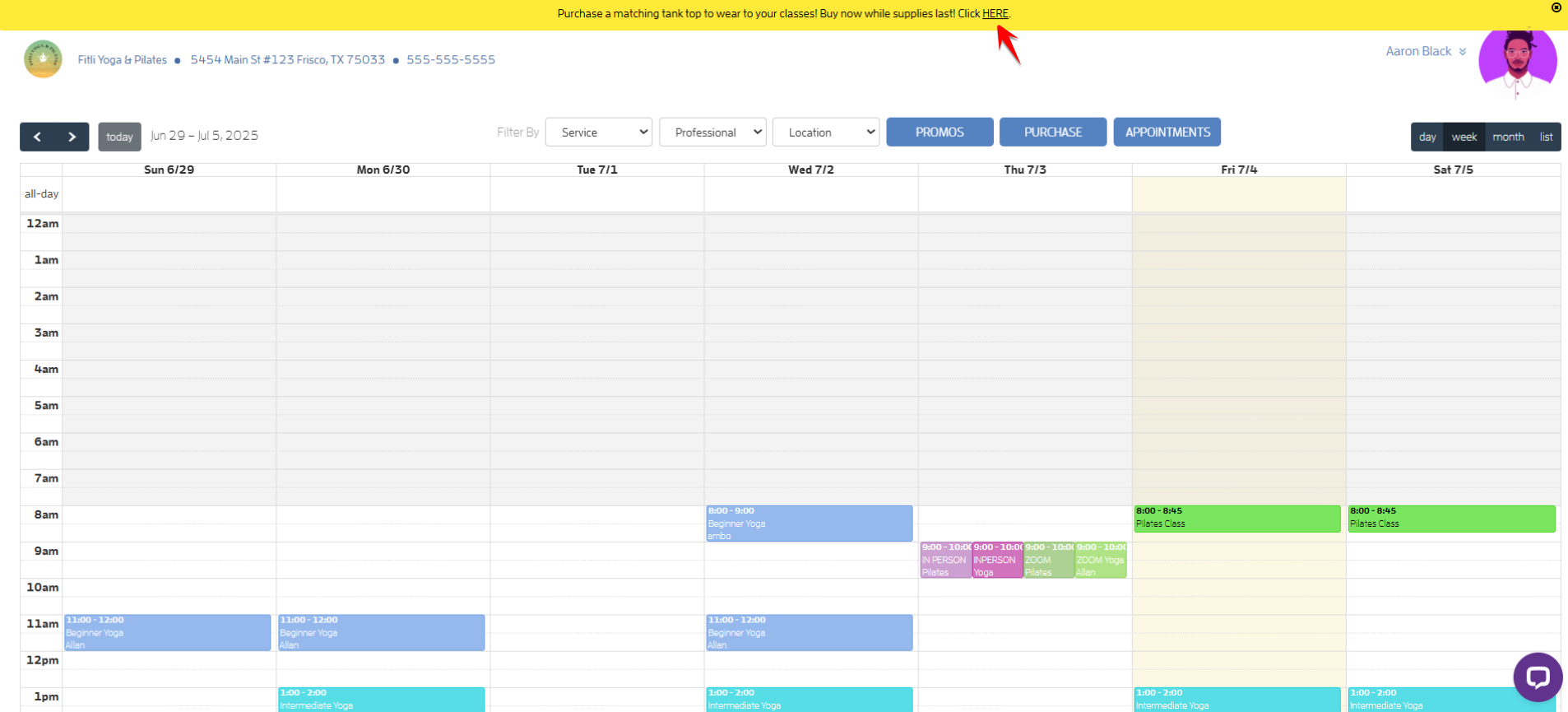
Task: Click the next week arrow button
Action: click(72, 137)
